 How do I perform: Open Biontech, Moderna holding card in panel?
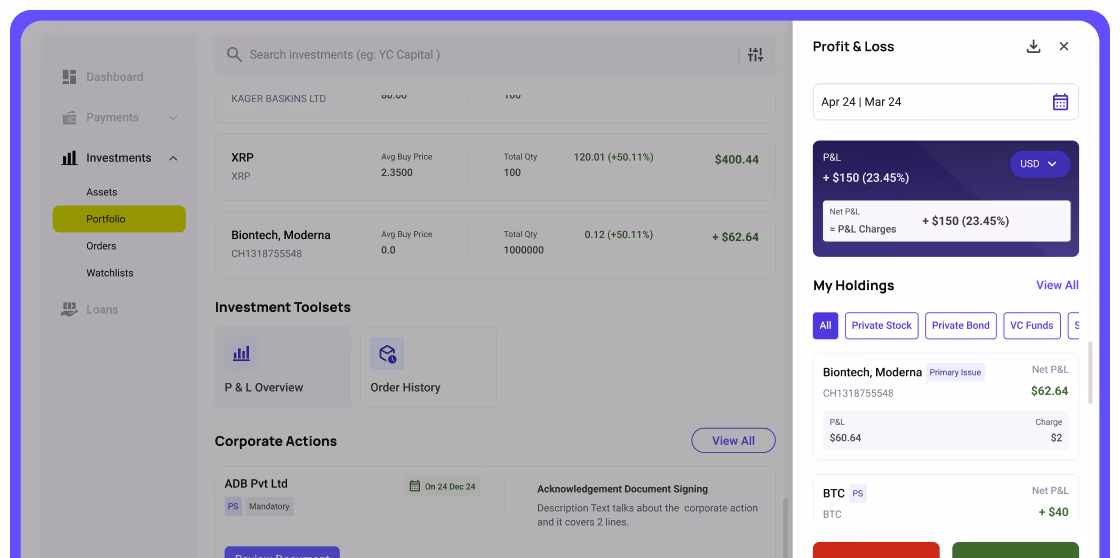click(946, 407)
